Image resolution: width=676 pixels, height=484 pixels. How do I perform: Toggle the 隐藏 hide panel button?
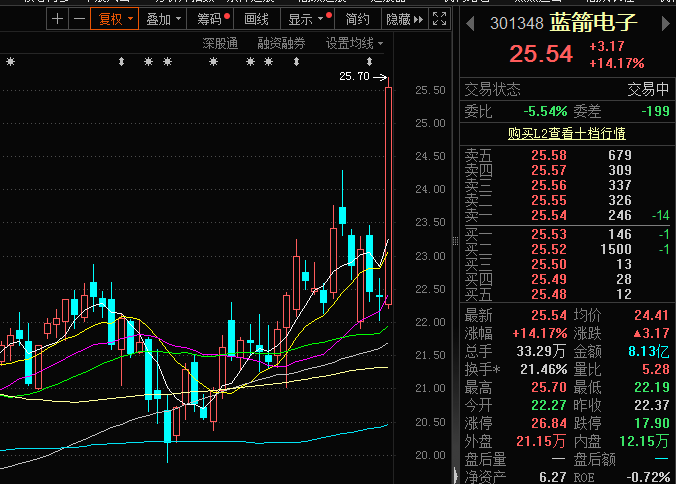pos(401,19)
